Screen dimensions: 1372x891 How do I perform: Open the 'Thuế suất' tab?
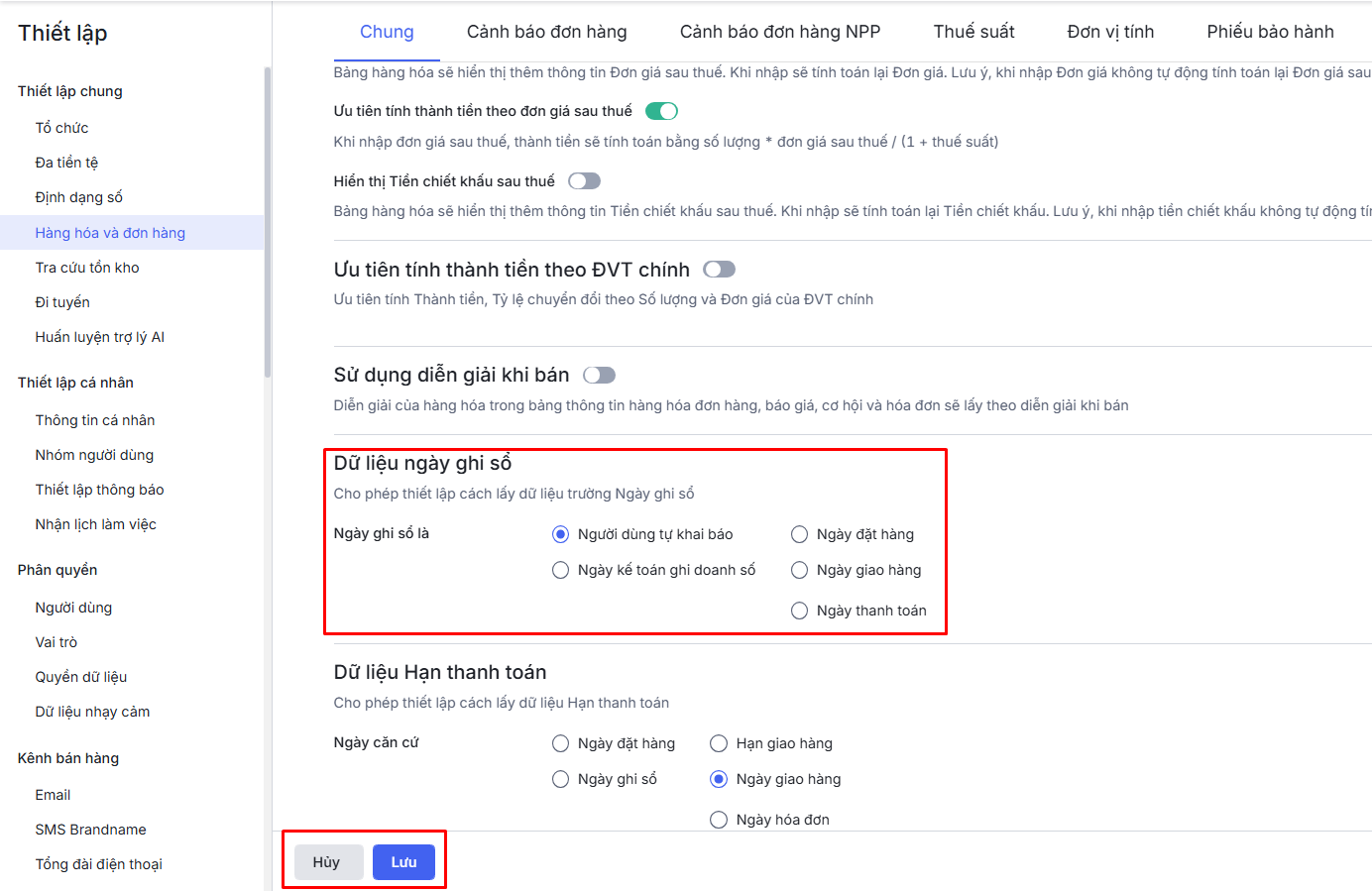click(973, 32)
